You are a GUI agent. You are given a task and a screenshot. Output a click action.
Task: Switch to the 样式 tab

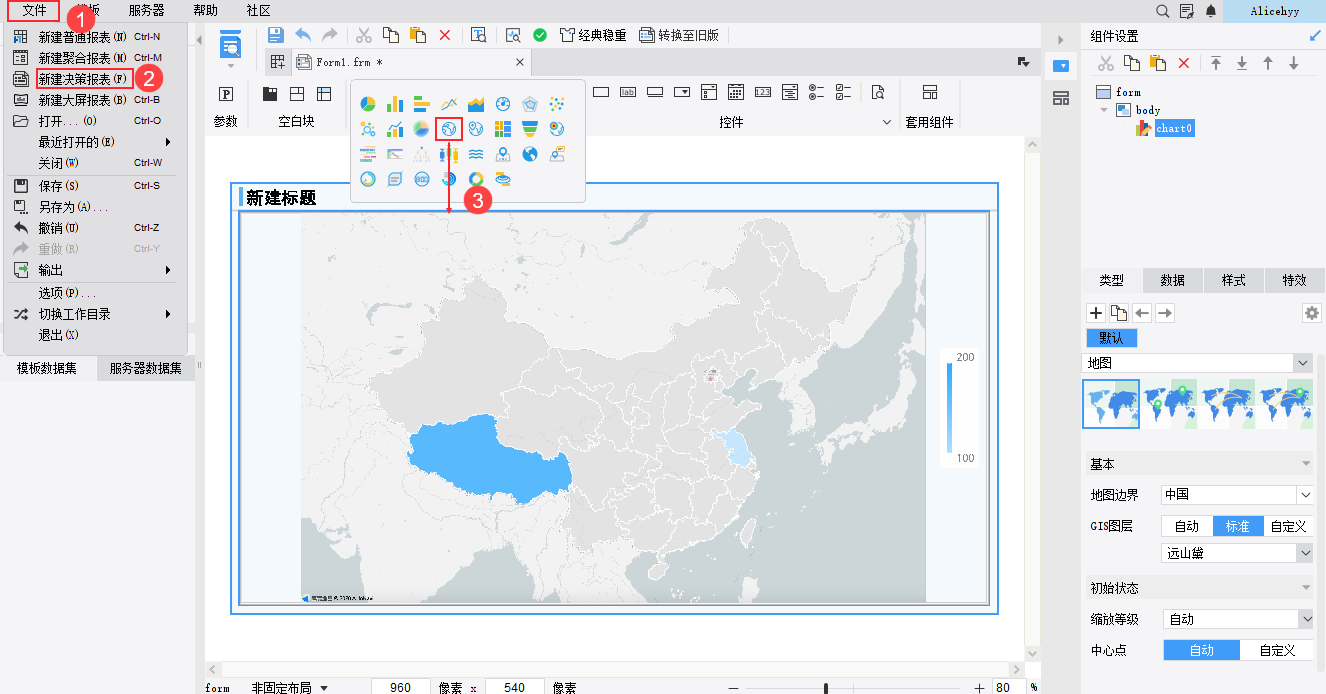coord(1233,280)
